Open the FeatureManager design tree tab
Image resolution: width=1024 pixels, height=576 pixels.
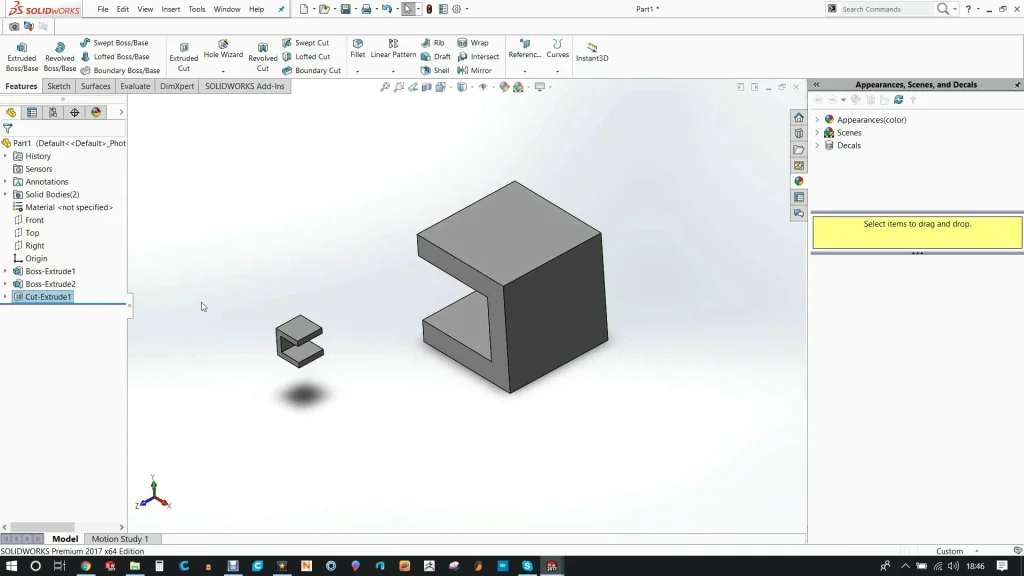10,112
